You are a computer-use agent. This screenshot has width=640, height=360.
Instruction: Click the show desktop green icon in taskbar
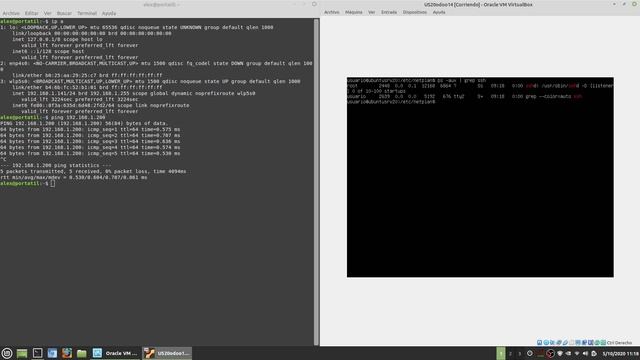(x=22, y=353)
